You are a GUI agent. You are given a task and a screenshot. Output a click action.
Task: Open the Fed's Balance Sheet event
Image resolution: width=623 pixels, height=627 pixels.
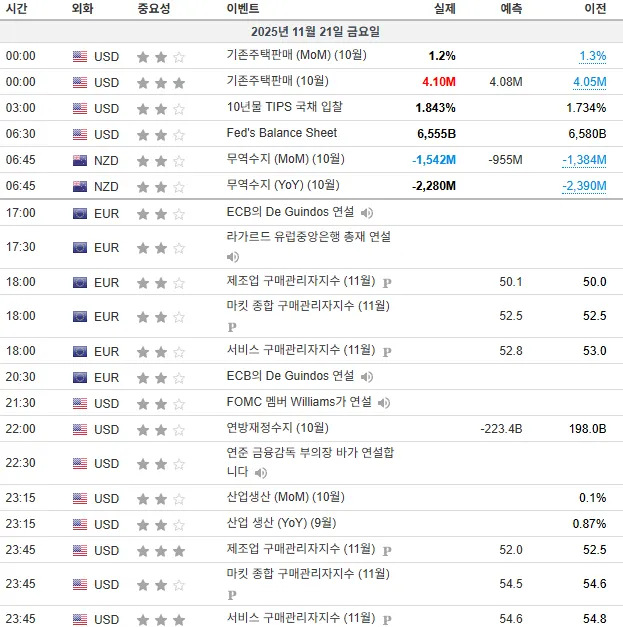click(282, 133)
